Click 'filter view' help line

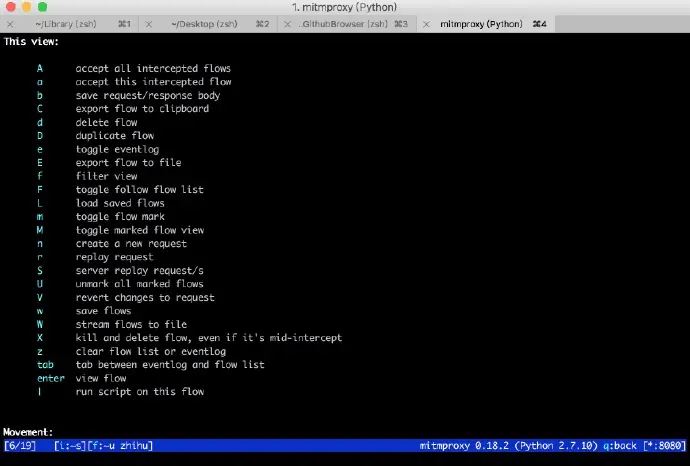[106, 176]
